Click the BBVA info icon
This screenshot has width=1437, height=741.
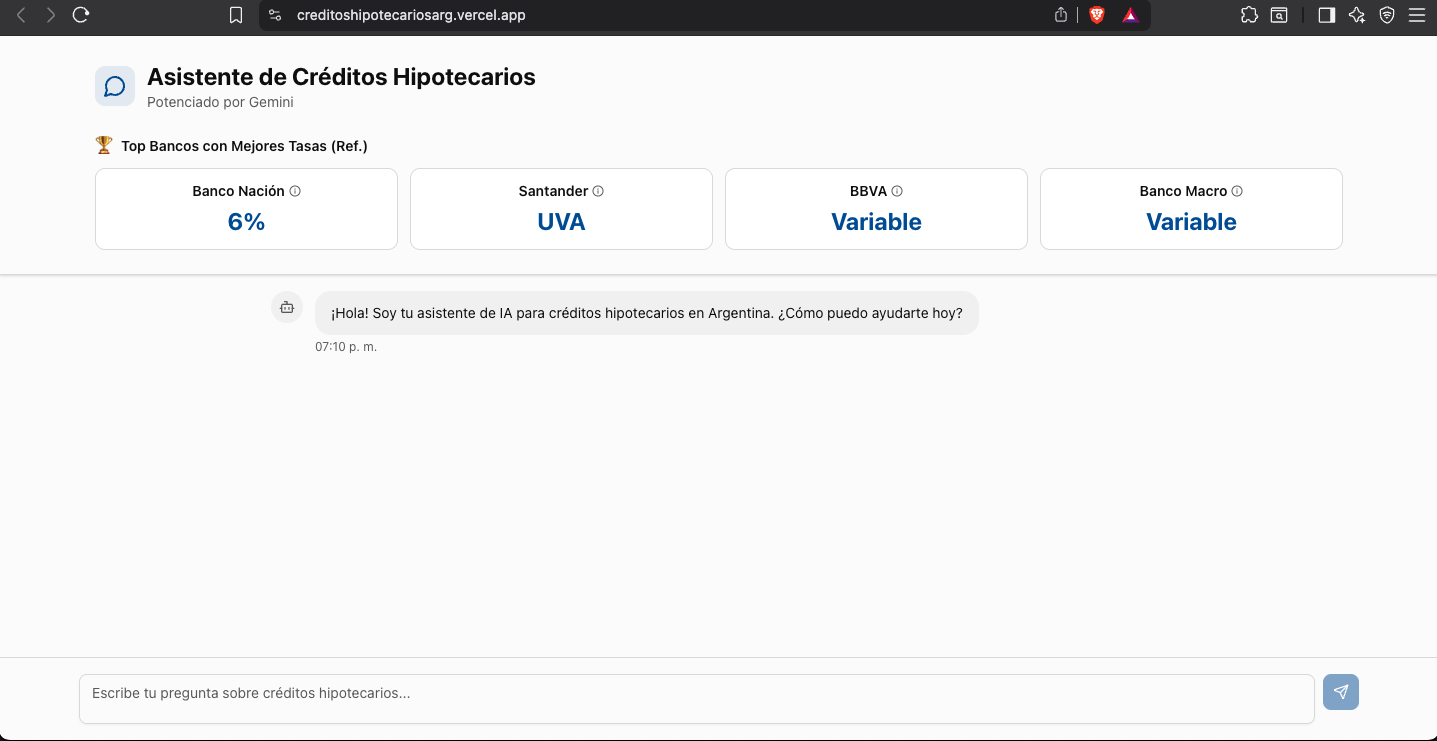897,190
